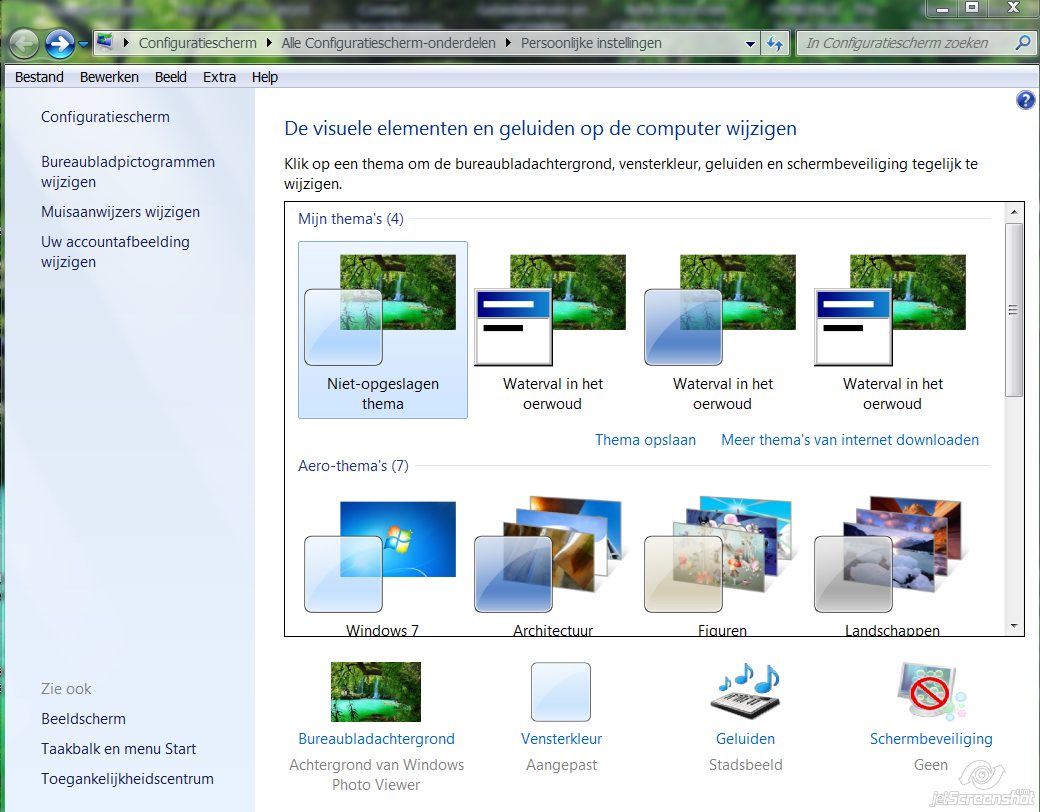The width and height of the screenshot is (1040, 812).
Task: Click the Control Panel icon in address bar
Action: coord(105,42)
